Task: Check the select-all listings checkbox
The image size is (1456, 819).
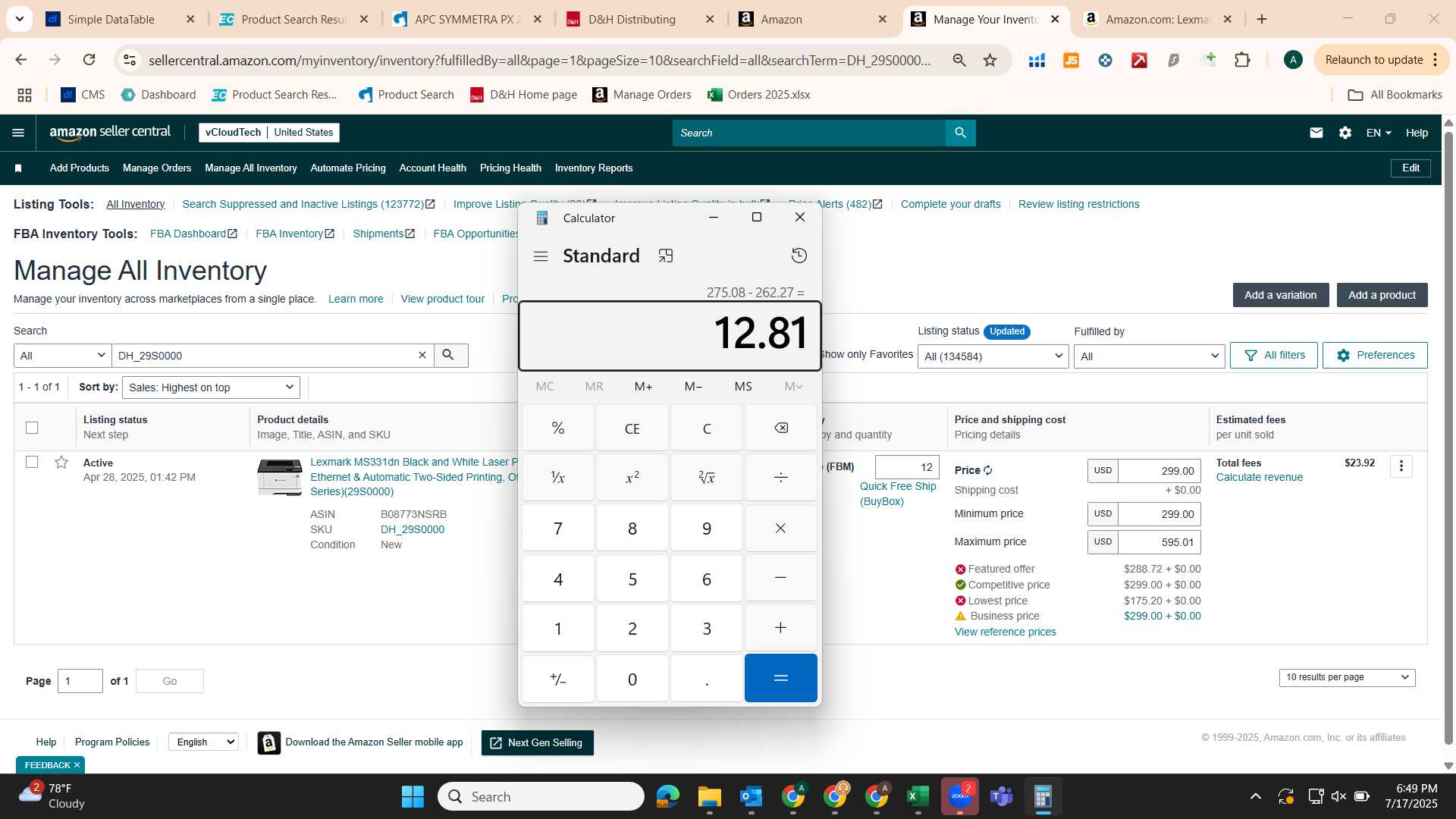Action: click(x=32, y=428)
